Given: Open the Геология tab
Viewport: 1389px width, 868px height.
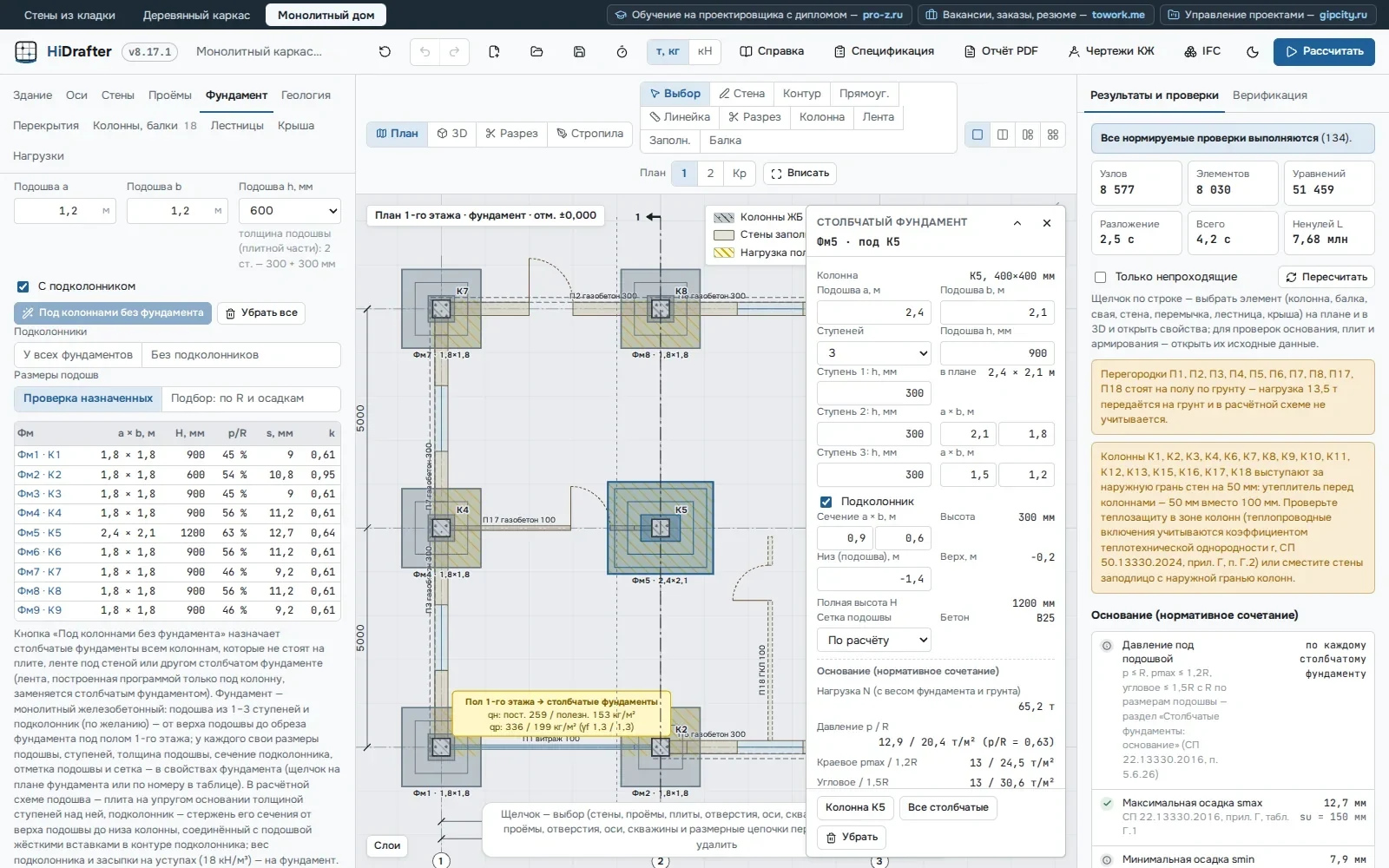Looking at the screenshot, I should pyautogui.click(x=306, y=95).
